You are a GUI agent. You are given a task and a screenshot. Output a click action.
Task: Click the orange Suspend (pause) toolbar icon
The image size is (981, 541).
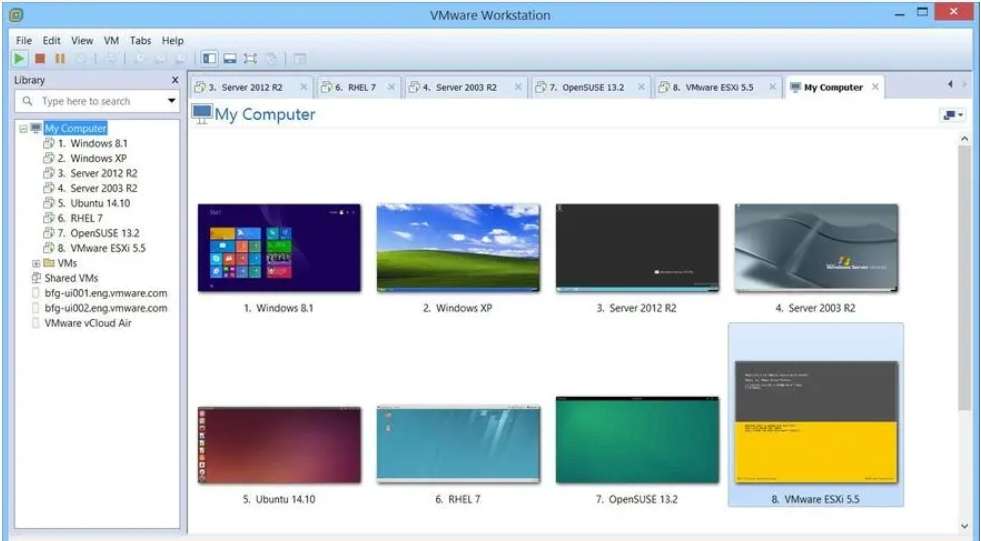pos(58,59)
